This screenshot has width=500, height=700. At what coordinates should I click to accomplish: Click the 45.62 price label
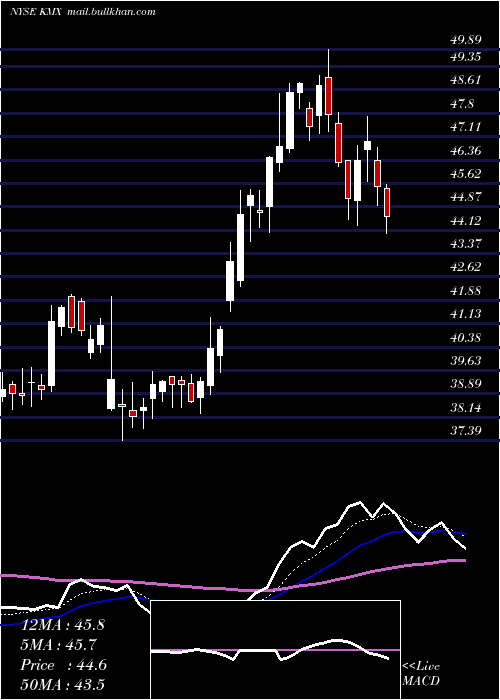(465, 174)
